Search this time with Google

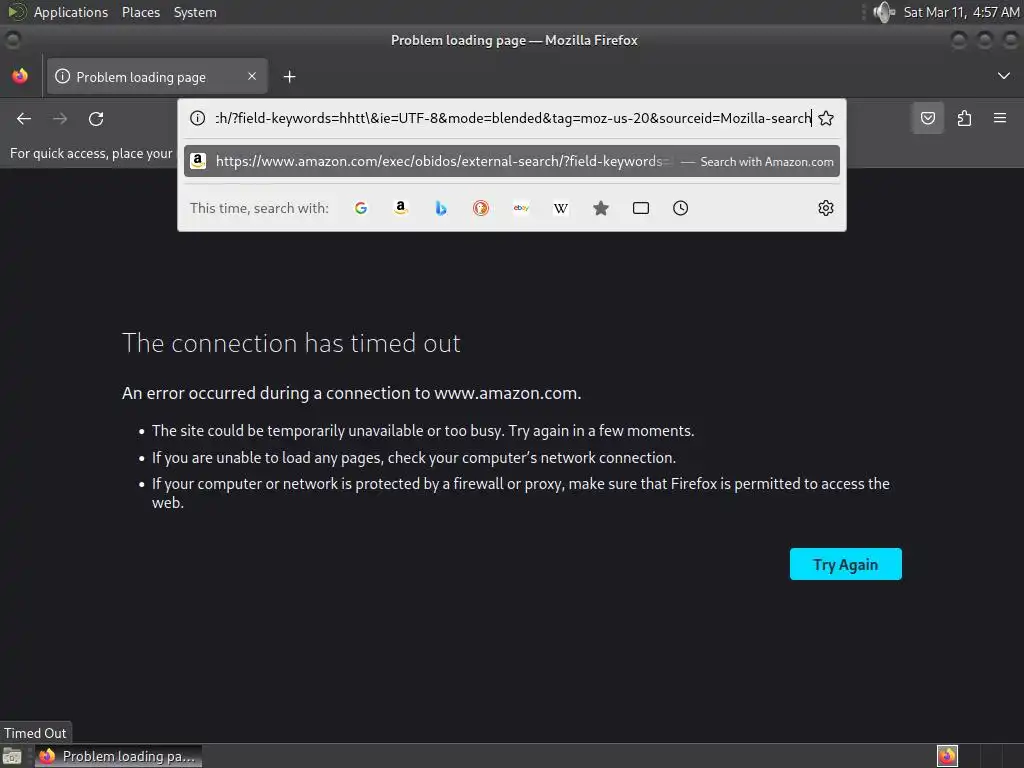click(361, 208)
